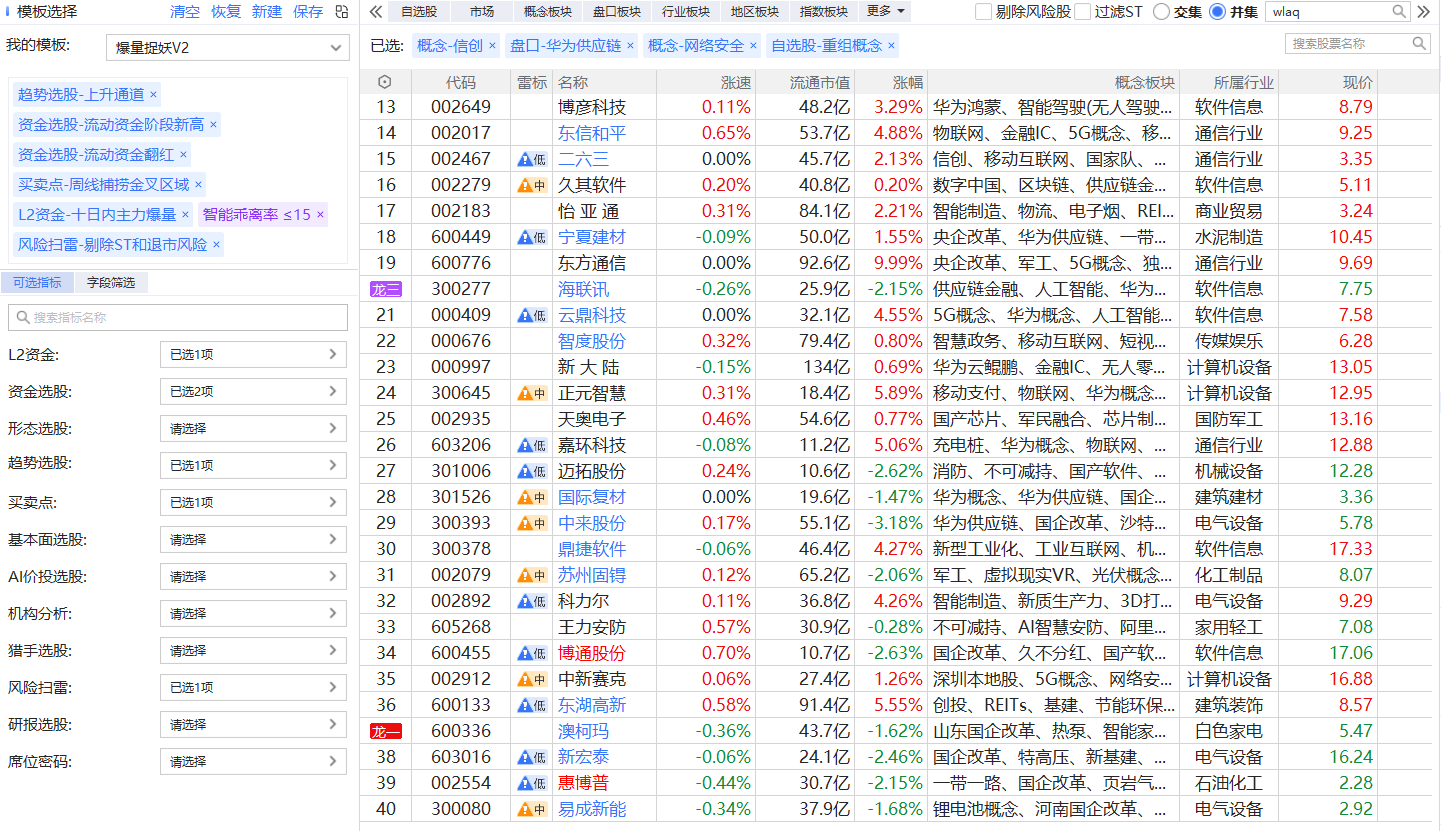Collapse panel with the double left chevron

[376, 12]
